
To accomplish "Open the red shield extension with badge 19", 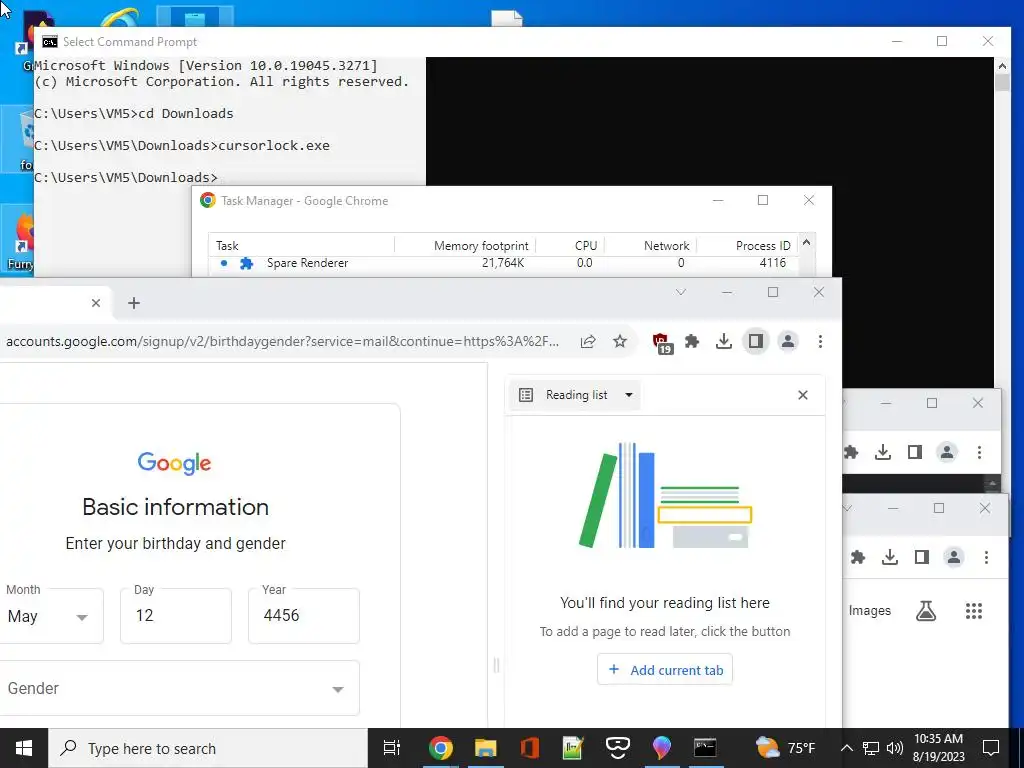I will (x=662, y=342).
